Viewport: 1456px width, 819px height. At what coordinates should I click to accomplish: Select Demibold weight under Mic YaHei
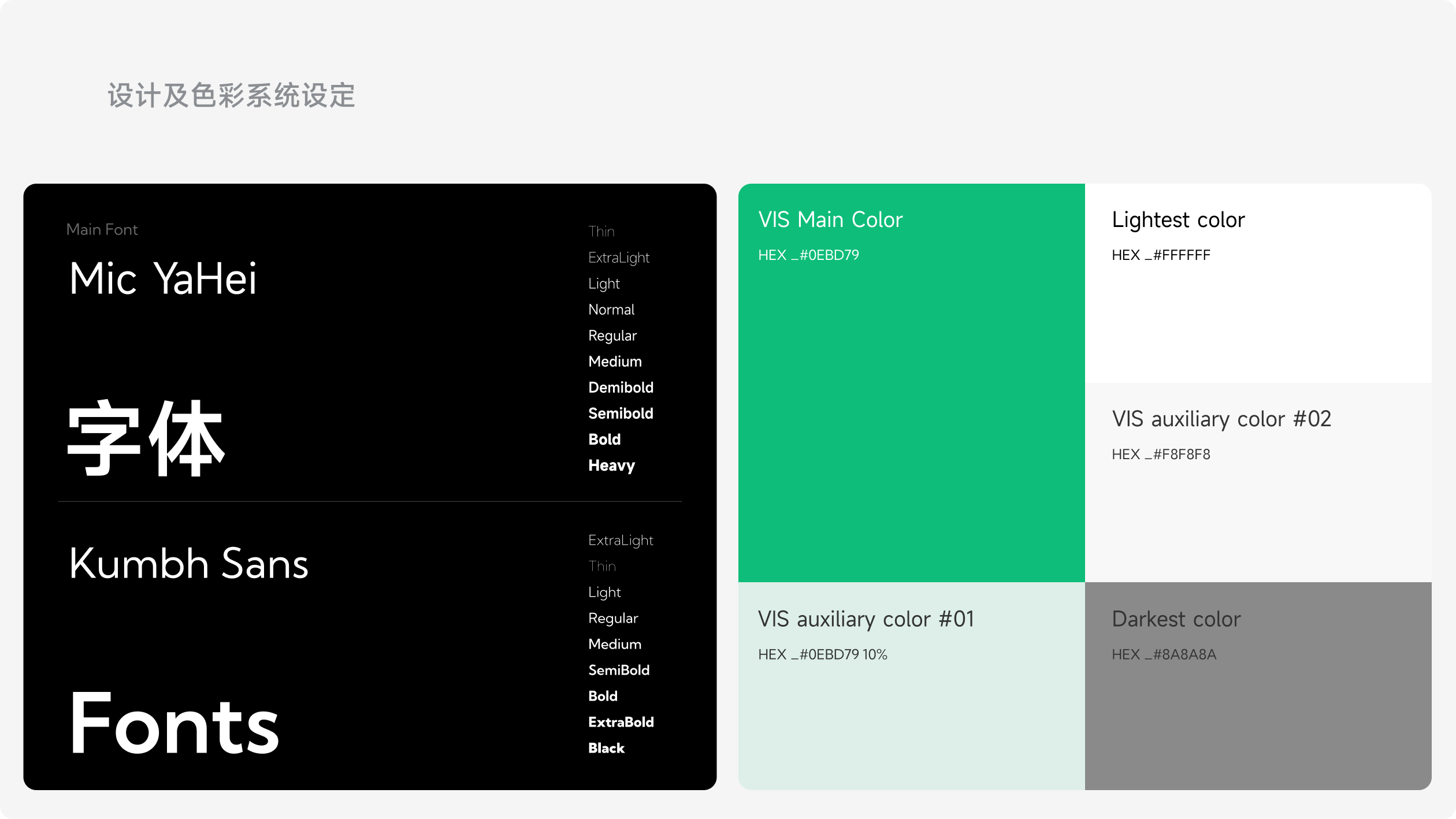click(621, 388)
